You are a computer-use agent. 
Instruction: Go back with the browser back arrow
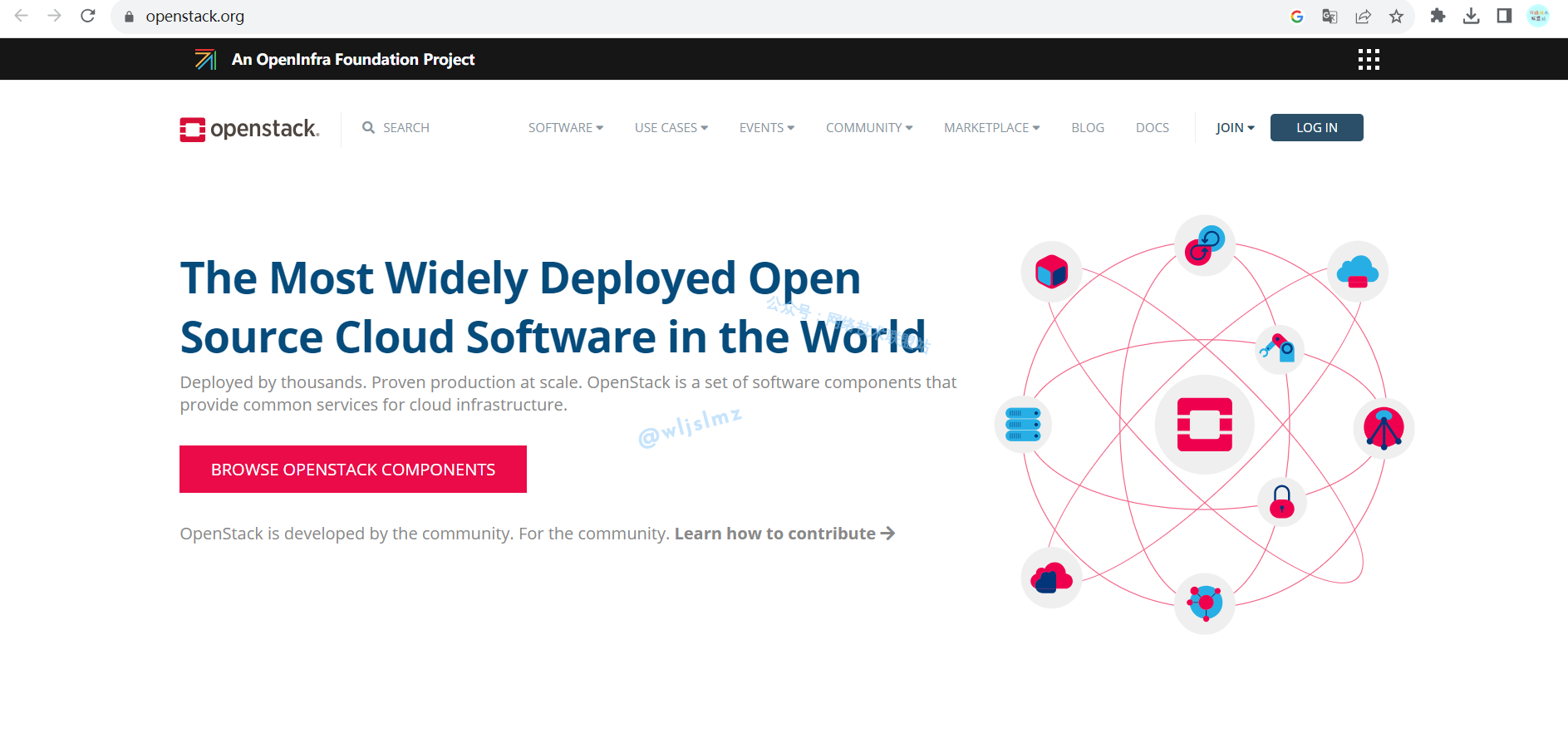click(22, 16)
